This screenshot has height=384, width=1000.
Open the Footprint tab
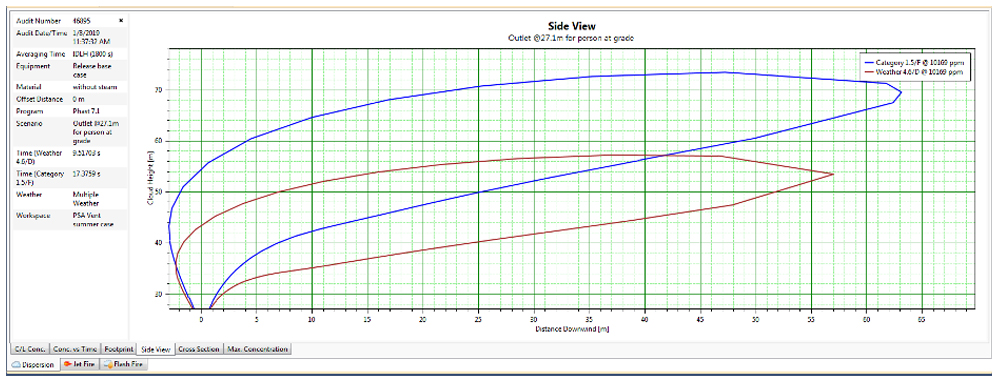point(120,349)
